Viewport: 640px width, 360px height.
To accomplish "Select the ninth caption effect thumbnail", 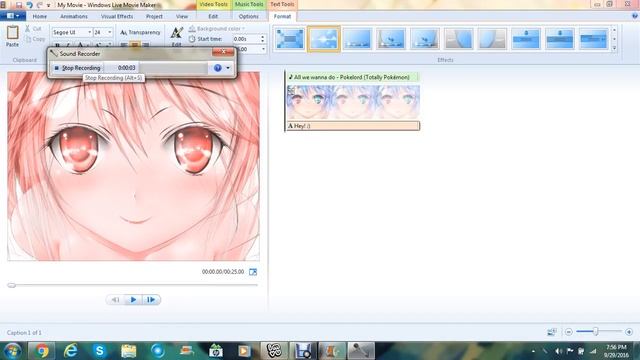I will click(560, 39).
